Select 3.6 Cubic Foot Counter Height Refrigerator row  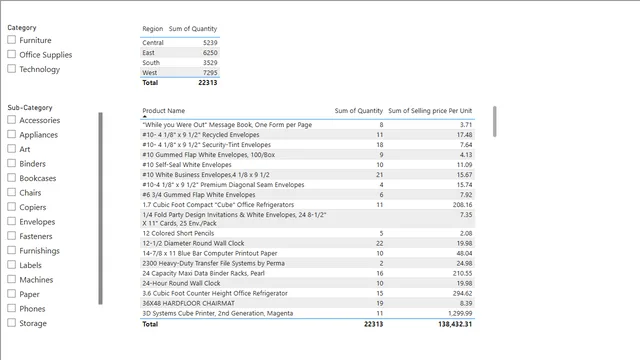307,293
